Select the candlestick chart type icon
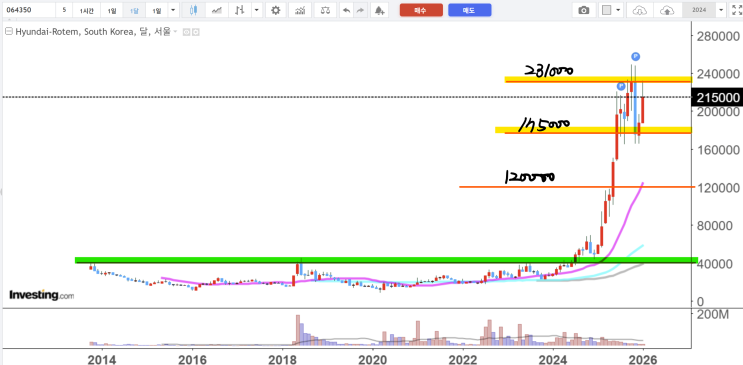This screenshot has width=743, height=365. pos(193,10)
